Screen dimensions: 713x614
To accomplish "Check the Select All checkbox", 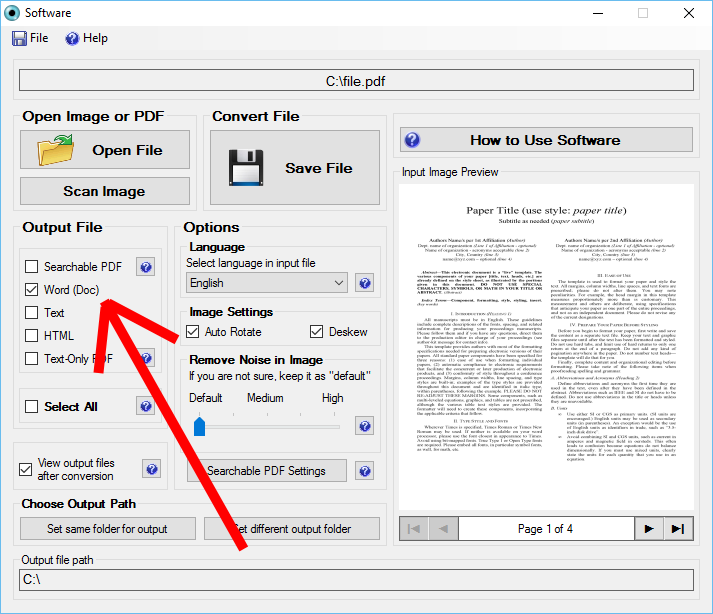I will (31, 407).
